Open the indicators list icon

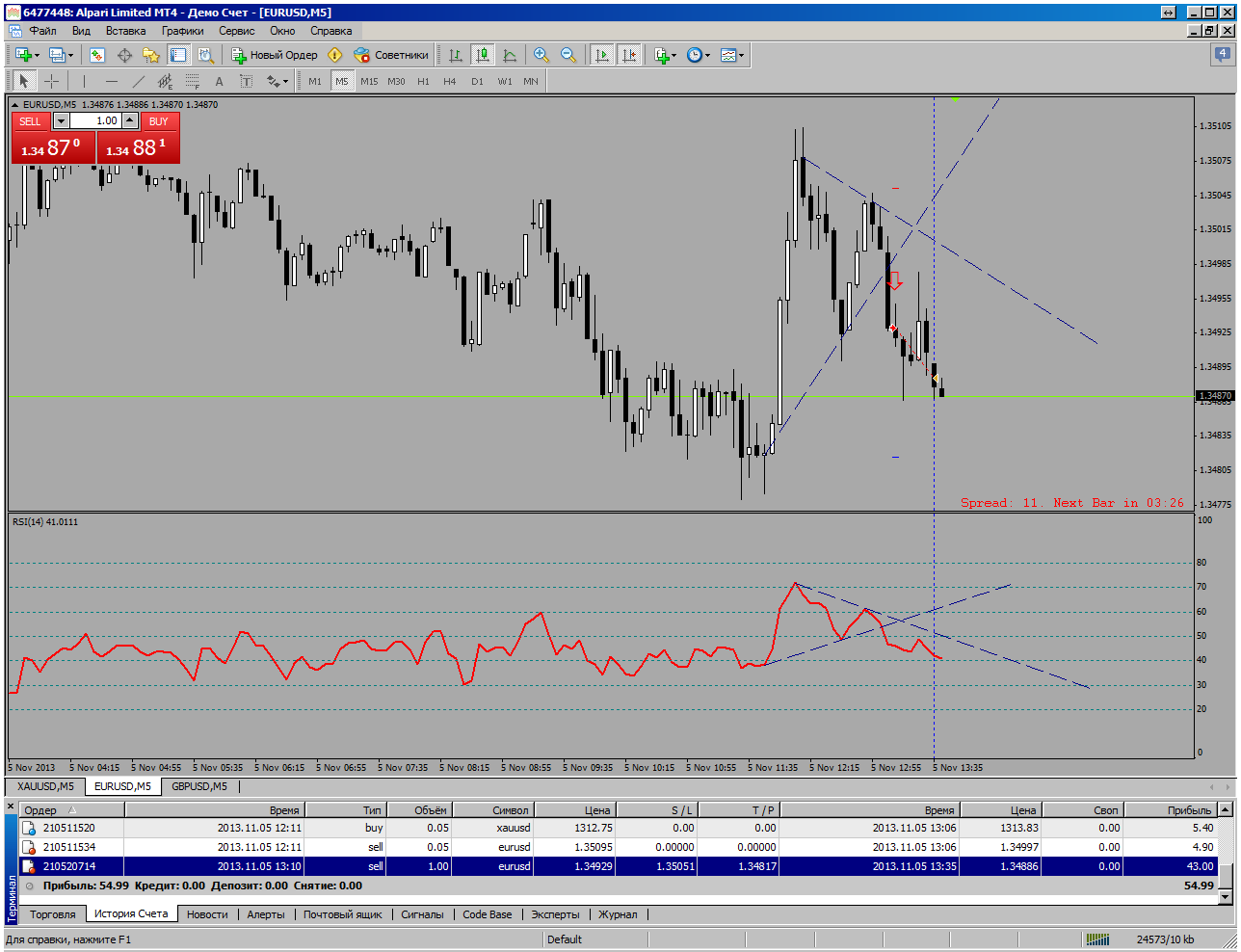point(661,55)
